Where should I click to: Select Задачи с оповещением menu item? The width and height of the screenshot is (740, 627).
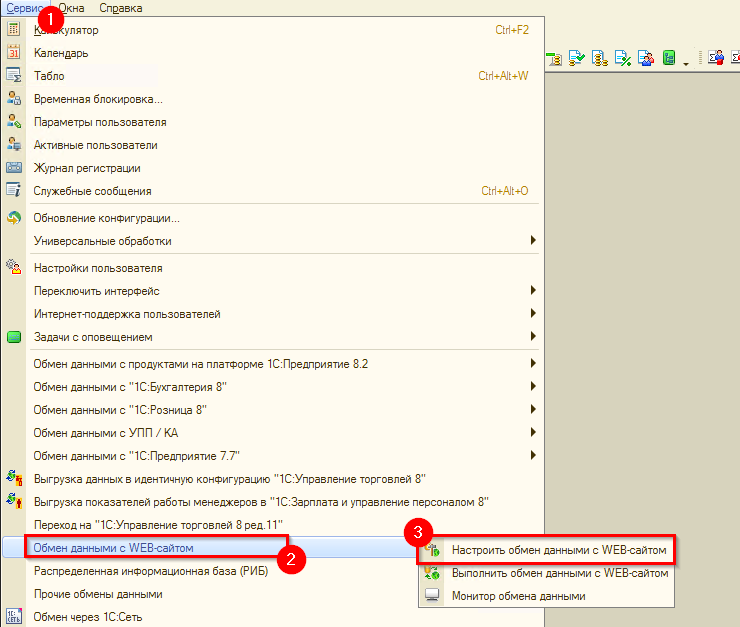point(93,337)
